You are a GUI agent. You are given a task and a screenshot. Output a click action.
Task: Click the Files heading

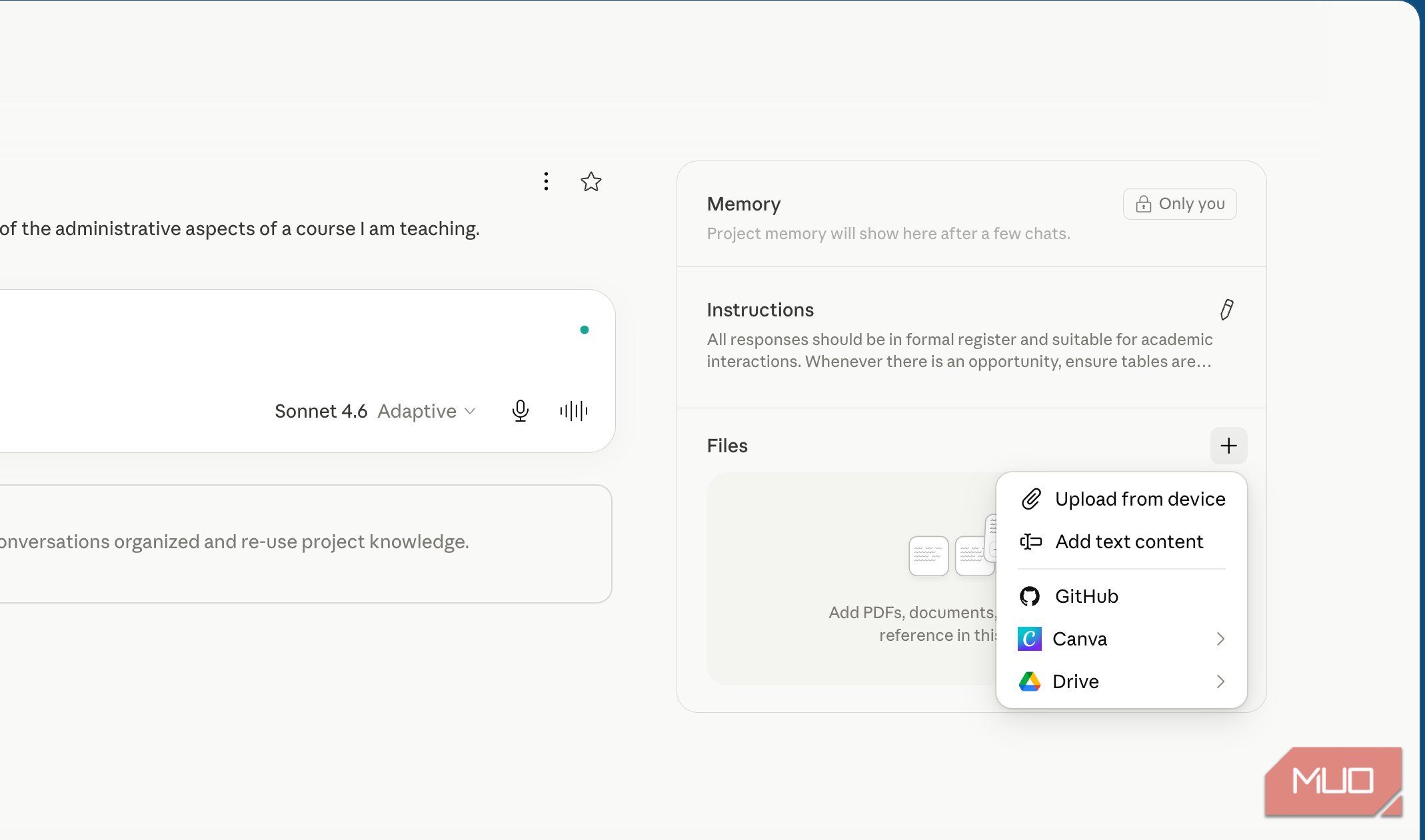pyautogui.click(x=727, y=446)
